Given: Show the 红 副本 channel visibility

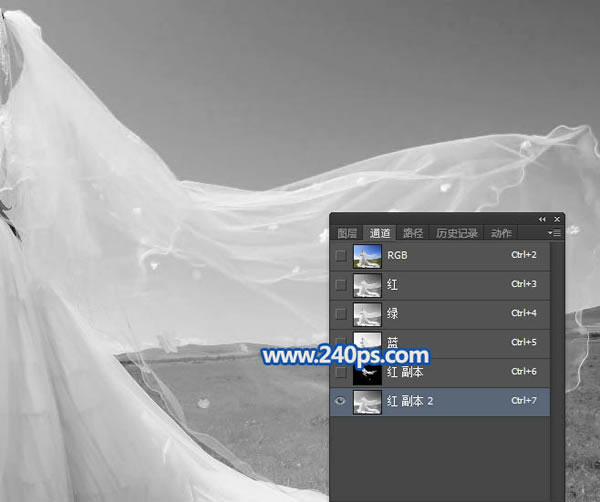Looking at the screenshot, I should pyautogui.click(x=340, y=372).
